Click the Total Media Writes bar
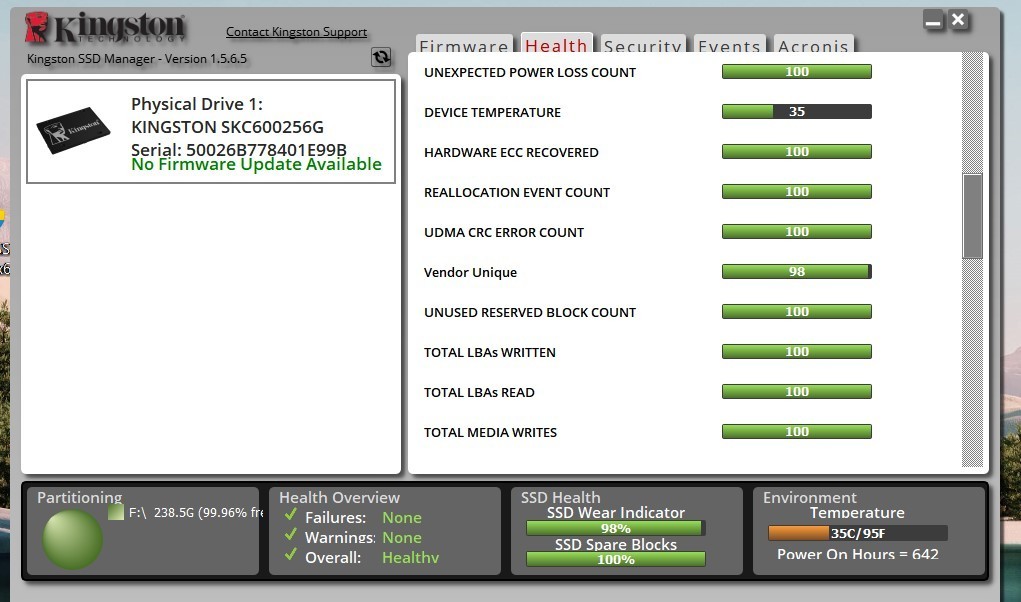This screenshot has width=1021, height=602. tap(796, 431)
